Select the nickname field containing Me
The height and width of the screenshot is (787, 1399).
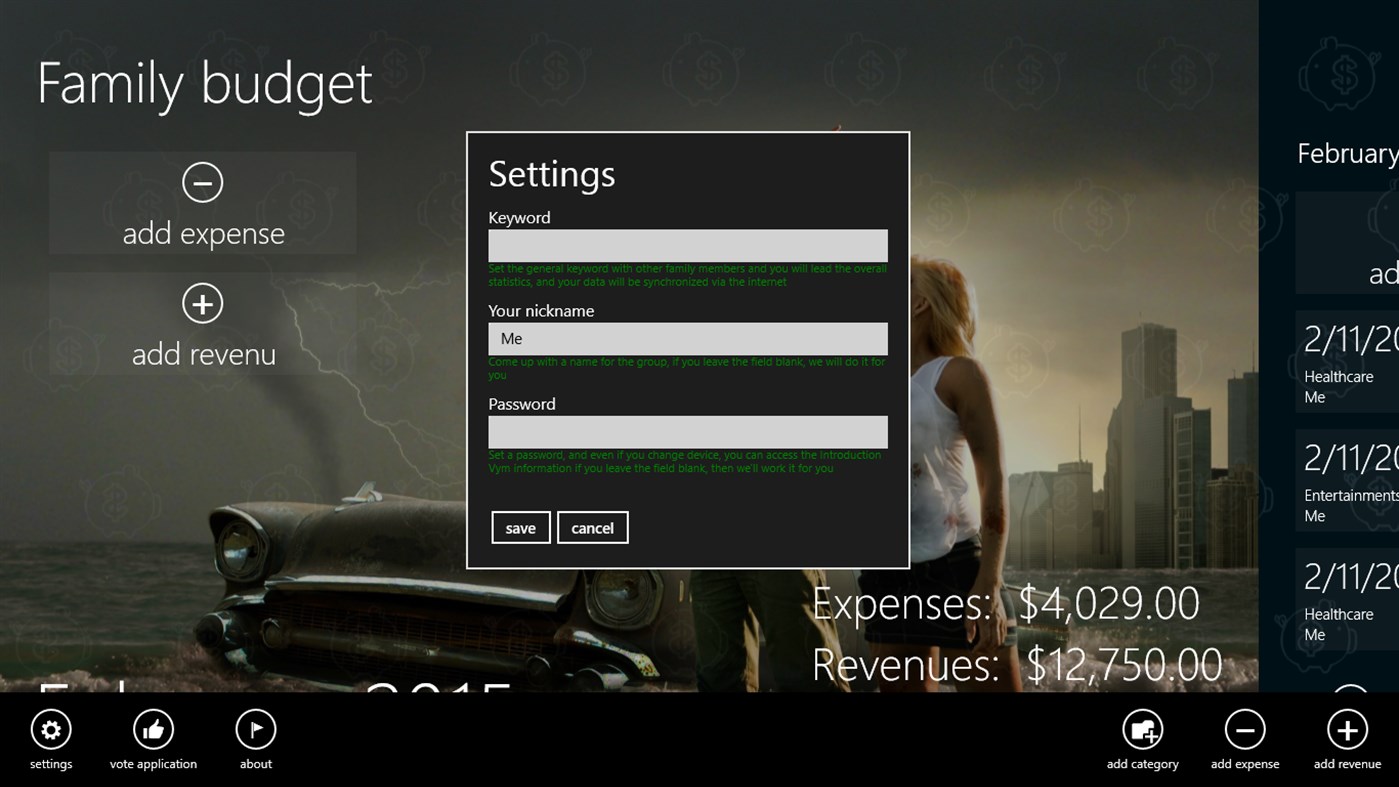click(x=687, y=338)
